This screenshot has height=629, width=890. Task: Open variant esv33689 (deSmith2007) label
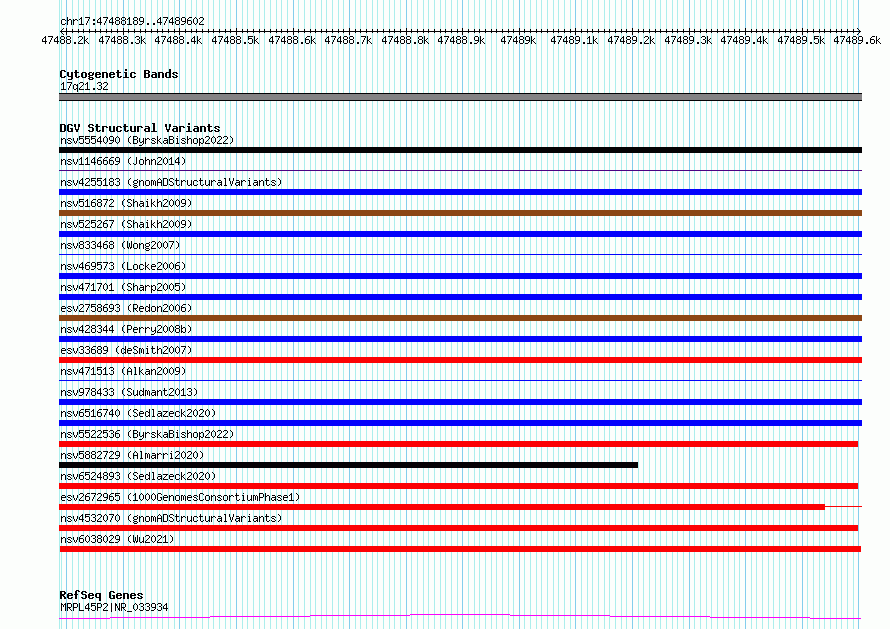126,350
